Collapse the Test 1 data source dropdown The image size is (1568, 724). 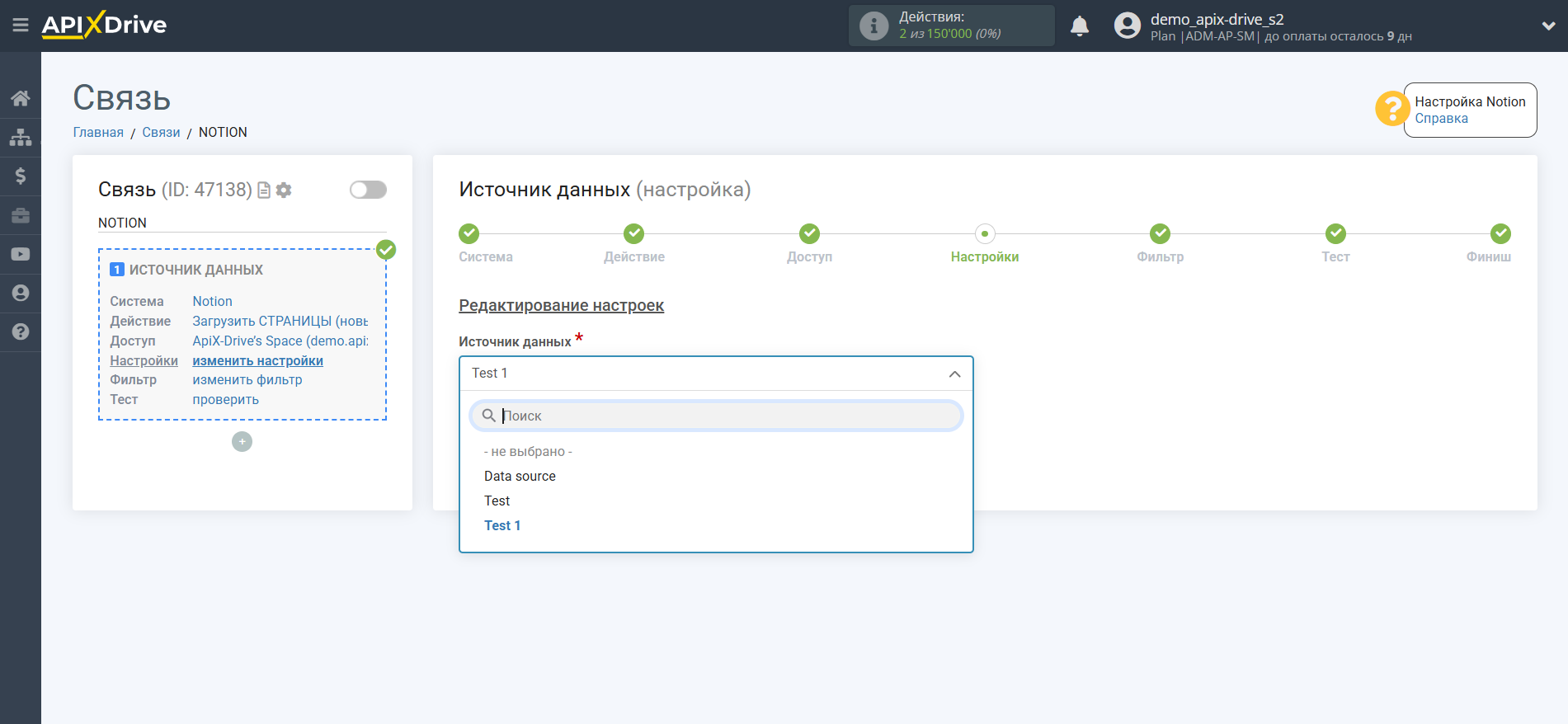(x=954, y=374)
